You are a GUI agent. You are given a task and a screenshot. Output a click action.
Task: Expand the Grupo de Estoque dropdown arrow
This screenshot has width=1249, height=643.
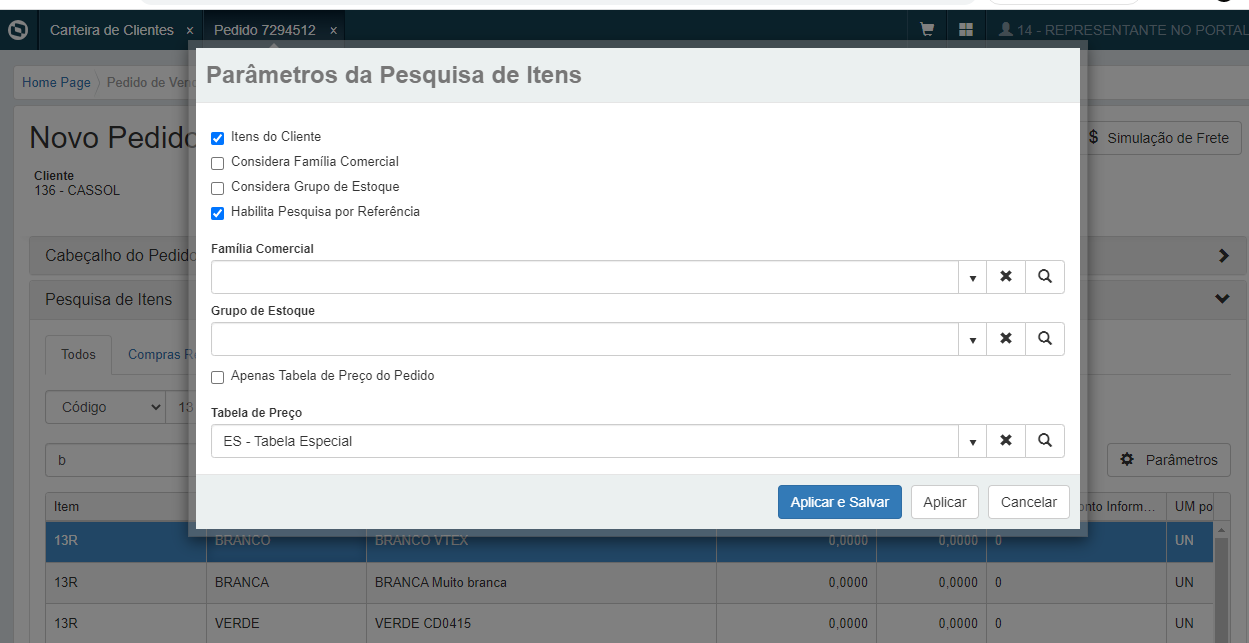[972, 340]
